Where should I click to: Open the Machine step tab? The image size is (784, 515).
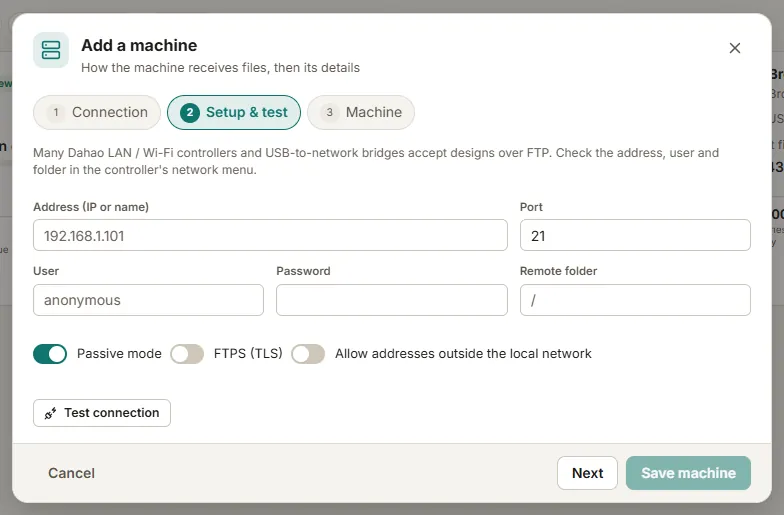click(361, 112)
